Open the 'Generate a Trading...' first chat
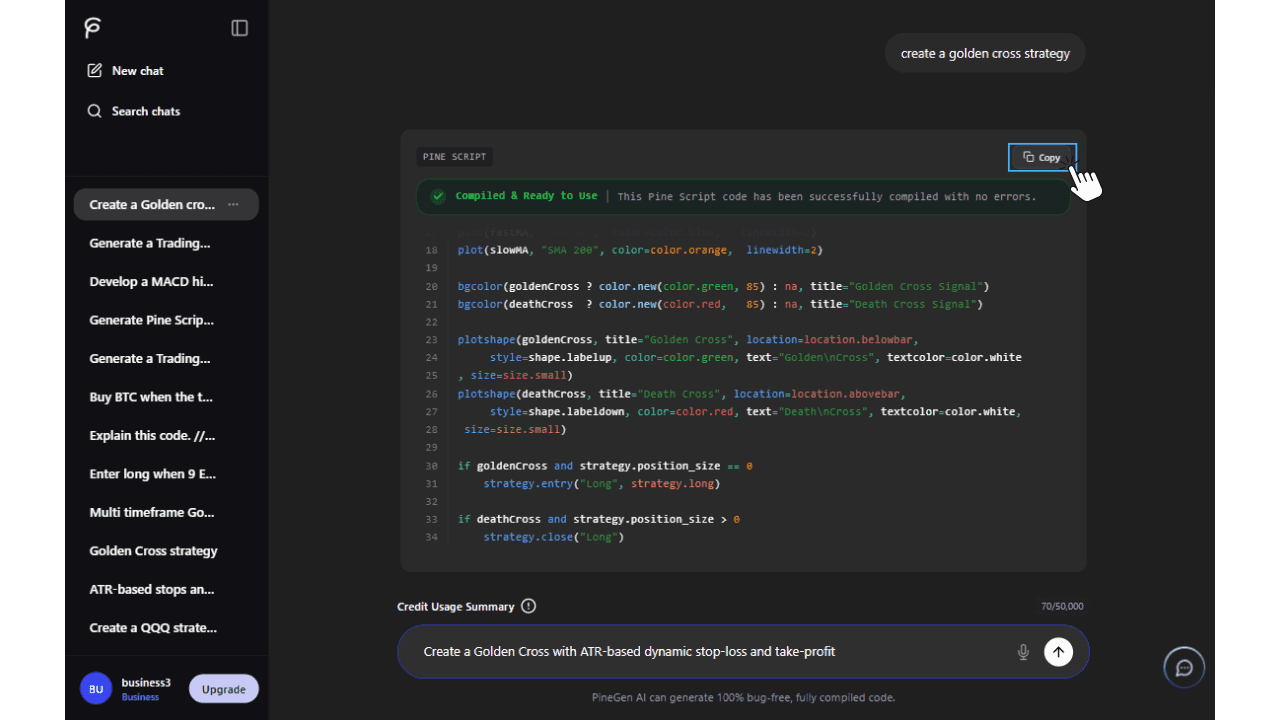The image size is (1280, 720). pos(150,243)
